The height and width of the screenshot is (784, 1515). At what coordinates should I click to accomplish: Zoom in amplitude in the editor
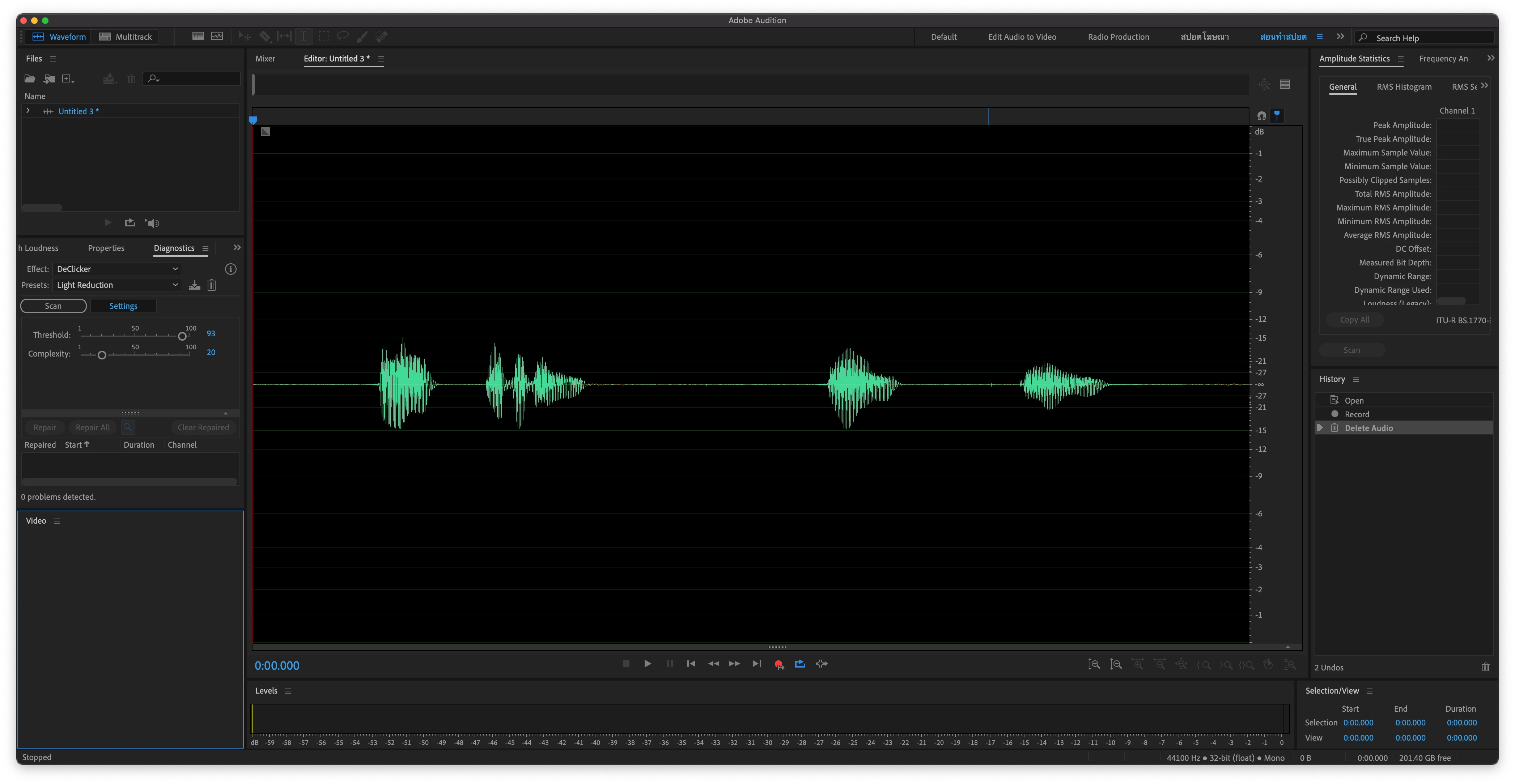point(1094,664)
